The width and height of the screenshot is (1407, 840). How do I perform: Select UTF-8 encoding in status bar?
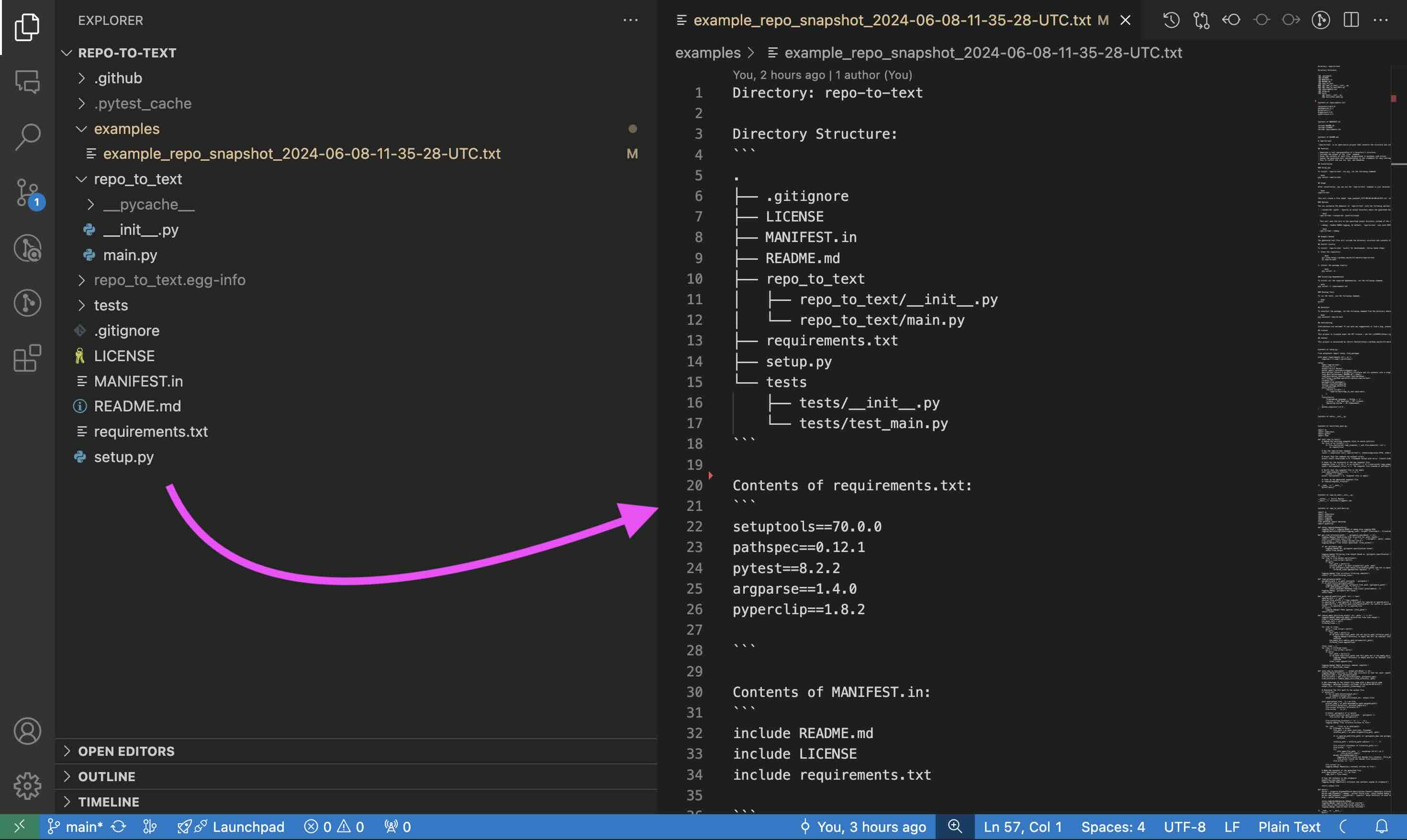(1184, 826)
